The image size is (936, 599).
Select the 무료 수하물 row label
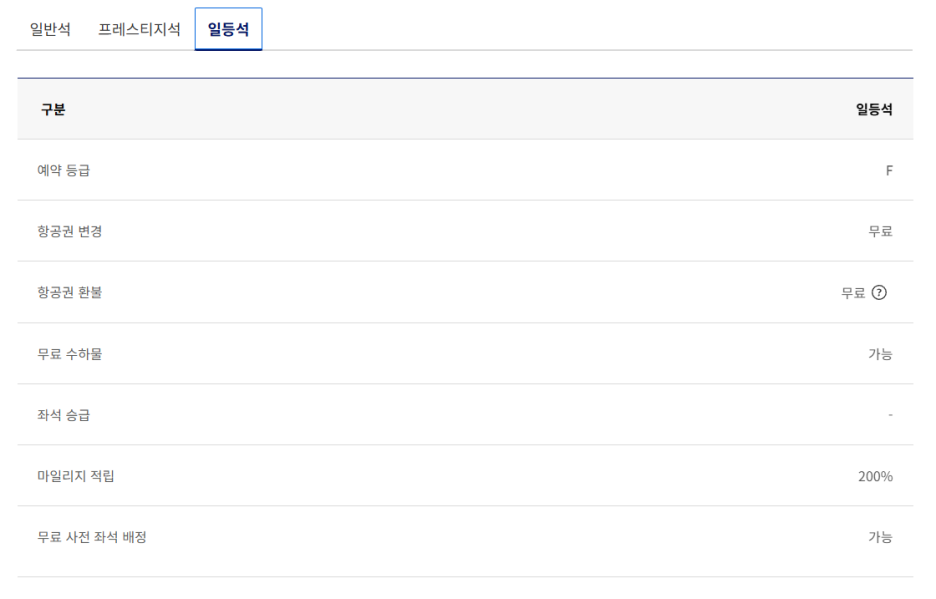tap(69, 354)
